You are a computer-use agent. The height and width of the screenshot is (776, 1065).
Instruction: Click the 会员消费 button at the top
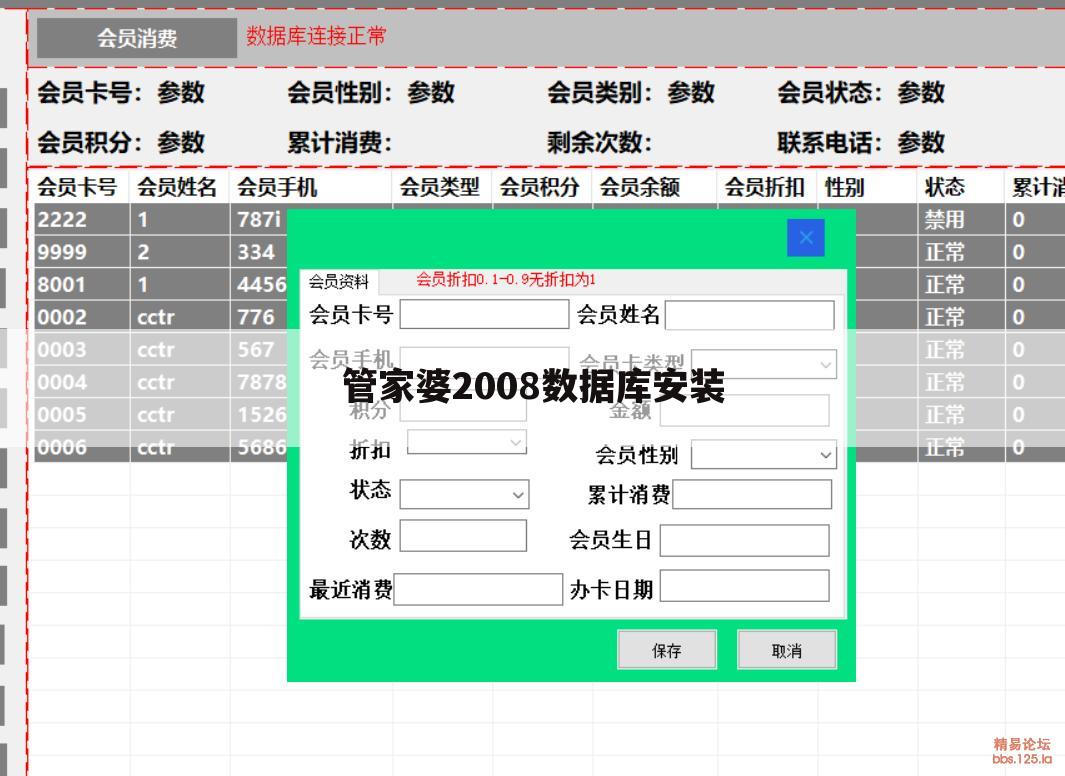[x=137, y=38]
